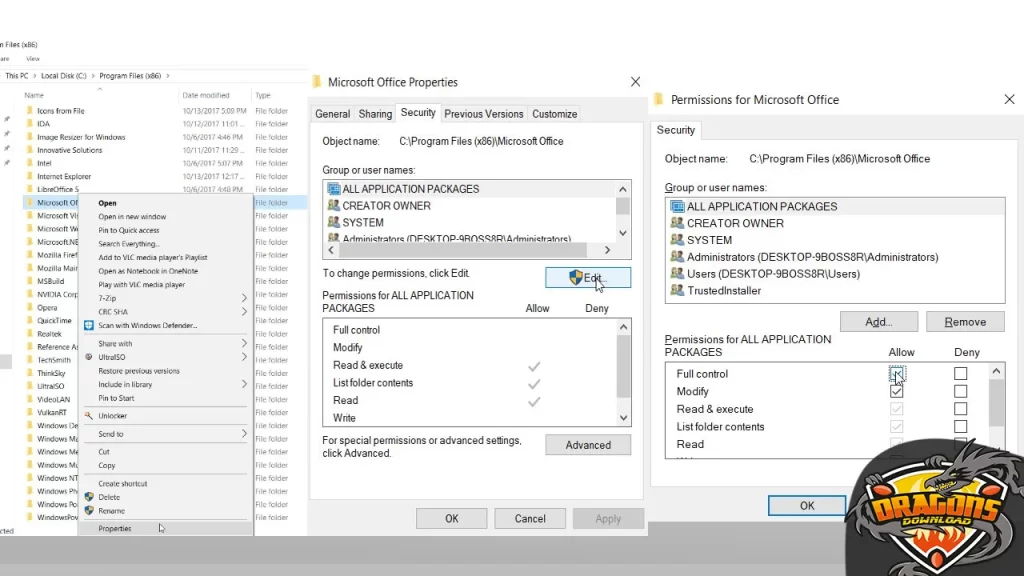Open the Share with submenu arrow
Screen dimensions: 1024x576
[244, 344]
